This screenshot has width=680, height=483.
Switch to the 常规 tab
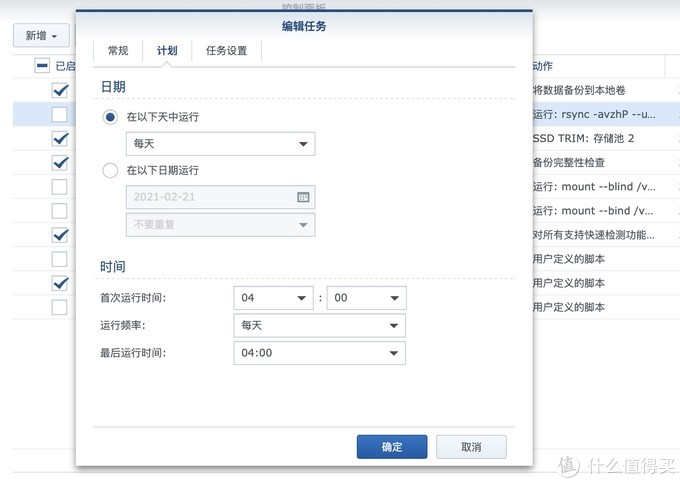point(118,51)
